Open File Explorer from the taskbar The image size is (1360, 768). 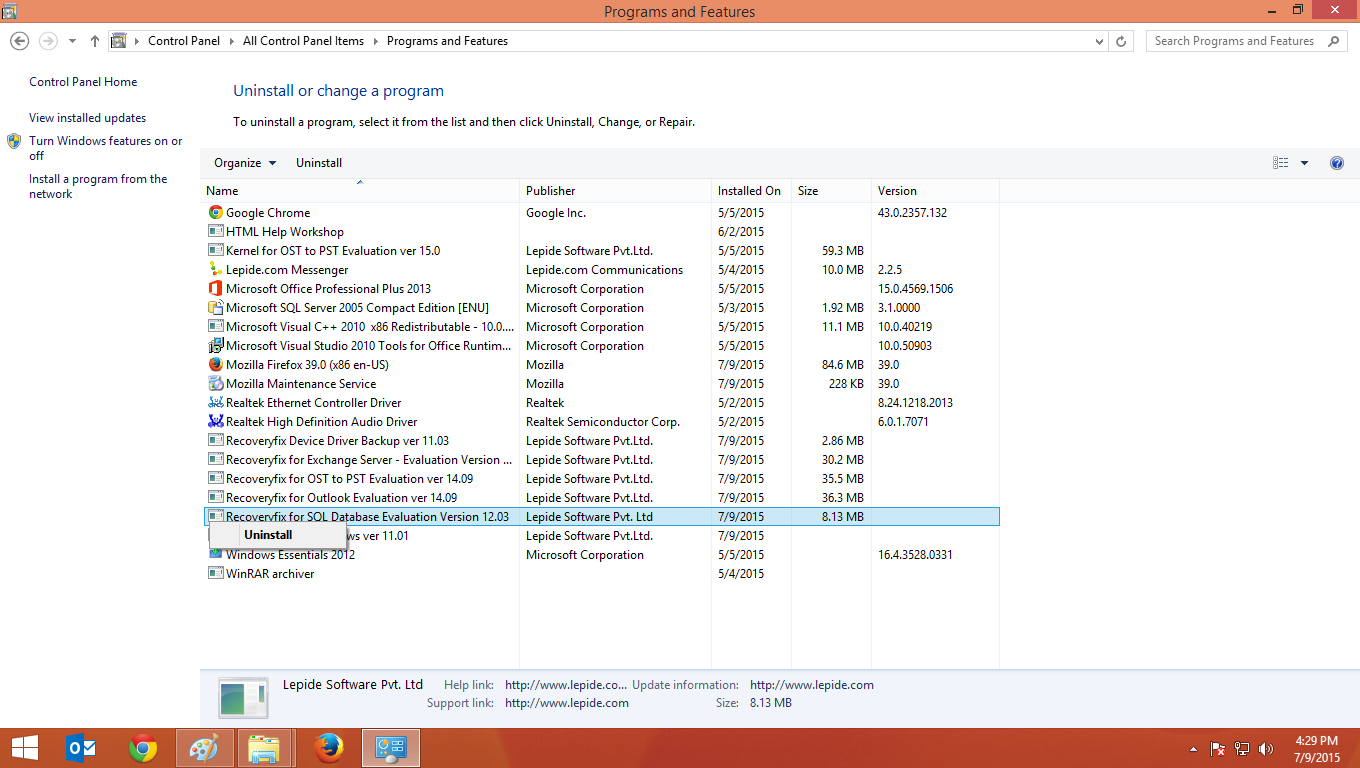(x=264, y=748)
